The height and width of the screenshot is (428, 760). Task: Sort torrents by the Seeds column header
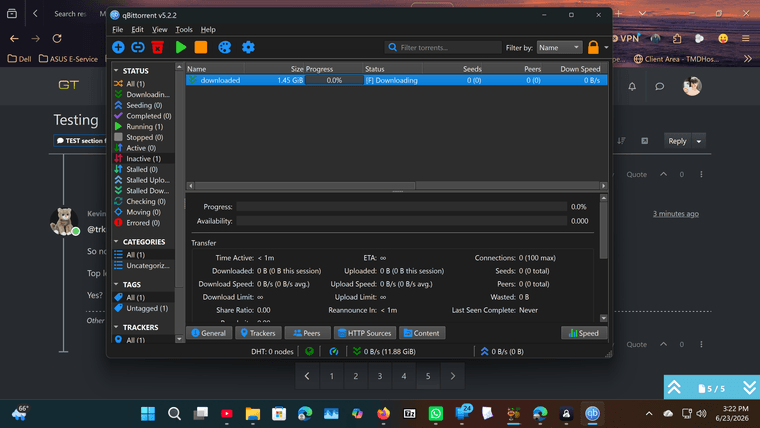pyautogui.click(x=453, y=69)
